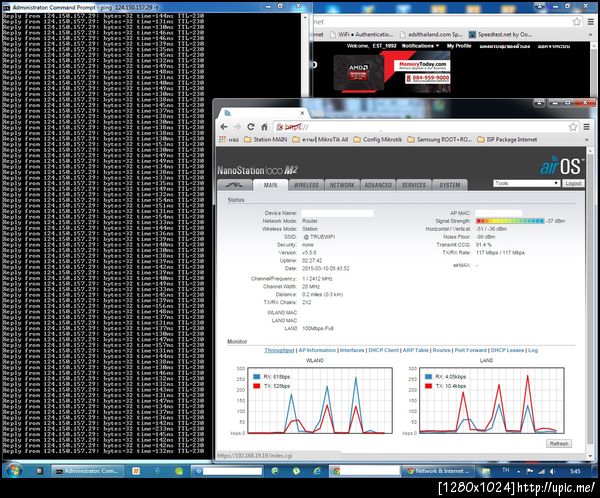Click the WLAN0 throughput graph
600x498 pixels.
click(x=320, y=400)
